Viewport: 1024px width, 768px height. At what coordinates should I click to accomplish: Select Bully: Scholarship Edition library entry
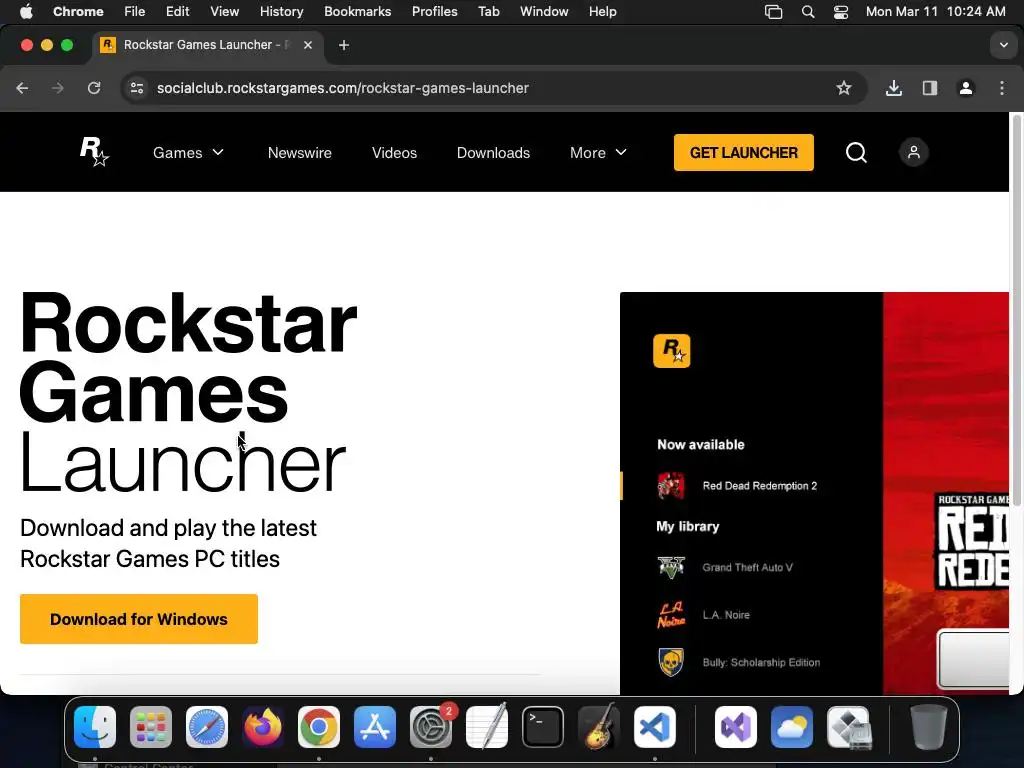pos(761,662)
